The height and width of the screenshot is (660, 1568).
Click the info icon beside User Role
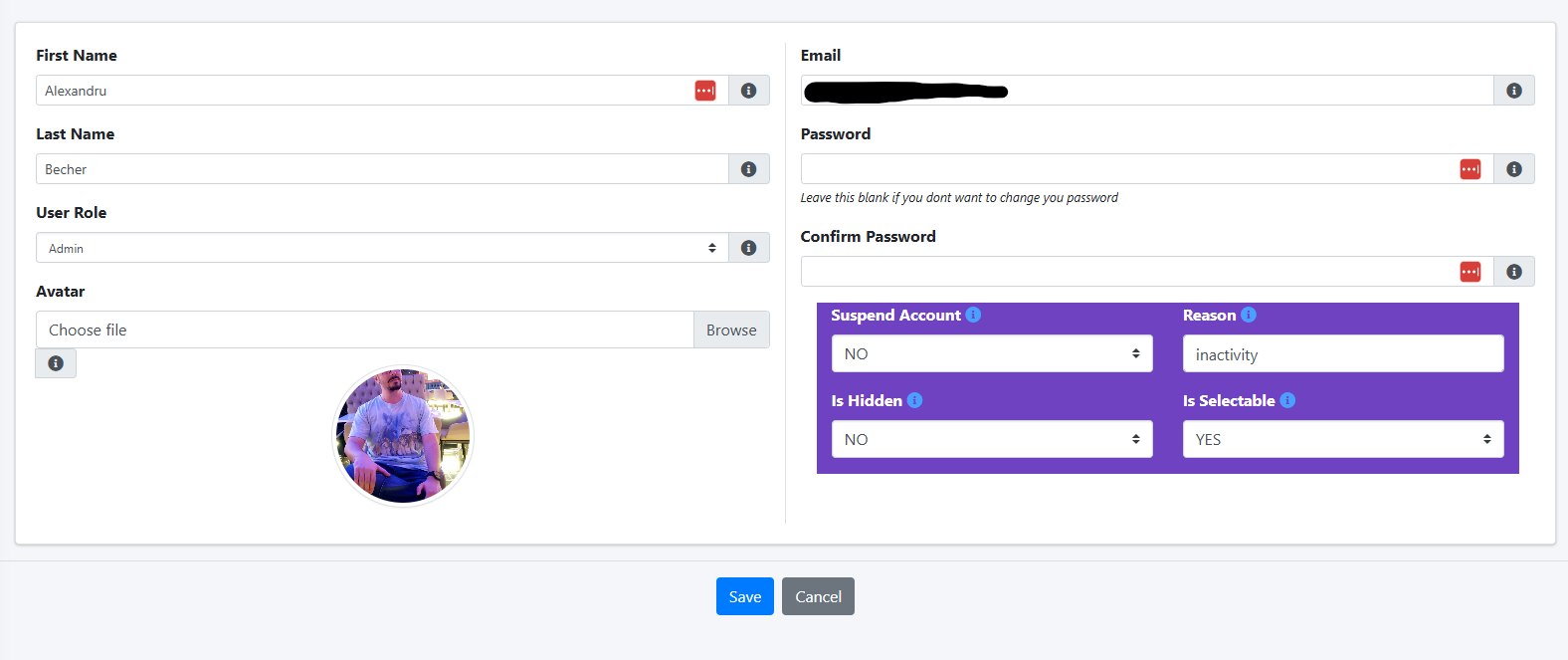coord(749,248)
